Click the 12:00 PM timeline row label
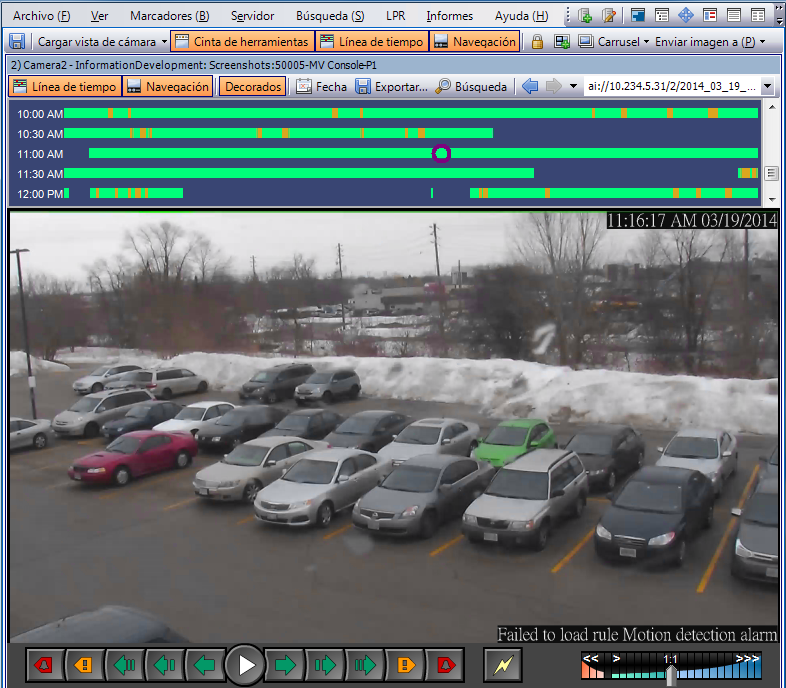 pos(40,194)
